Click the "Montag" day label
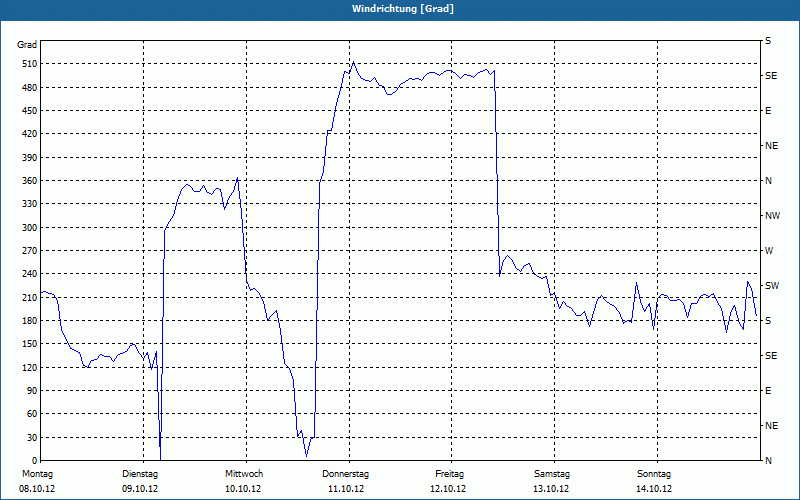Screen dimensions: 800x500 click(x=37, y=474)
